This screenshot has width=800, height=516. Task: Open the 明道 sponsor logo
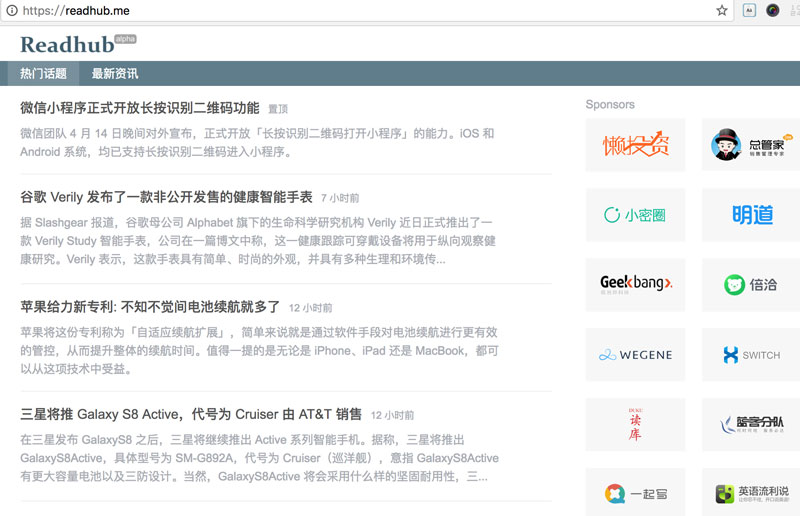click(751, 215)
